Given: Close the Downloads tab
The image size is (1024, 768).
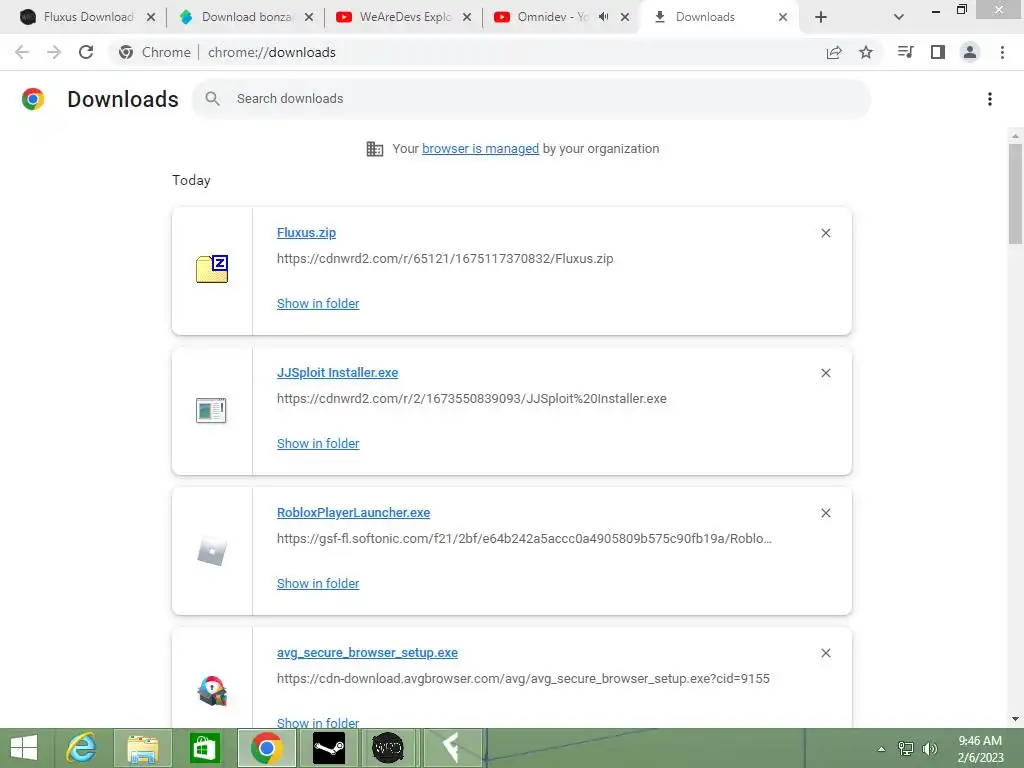Looking at the screenshot, I should (x=783, y=17).
